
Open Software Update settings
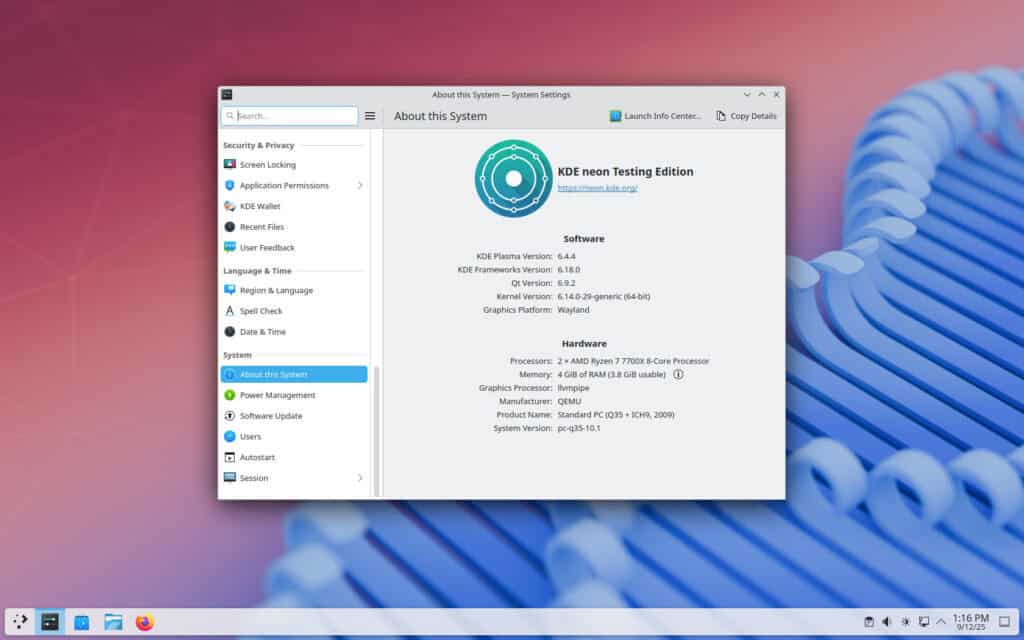(x=294, y=416)
